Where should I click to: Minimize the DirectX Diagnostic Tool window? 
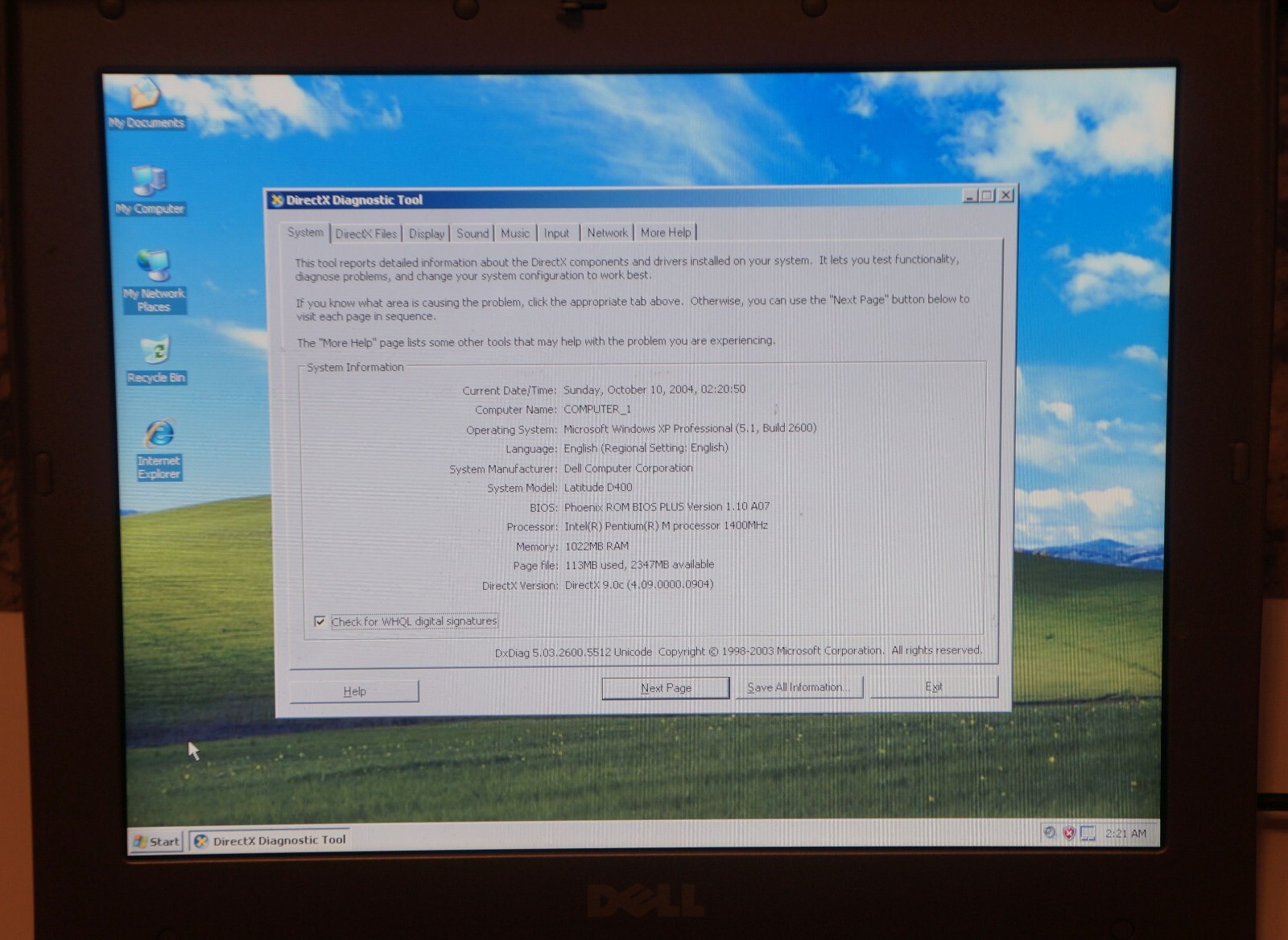tap(970, 196)
